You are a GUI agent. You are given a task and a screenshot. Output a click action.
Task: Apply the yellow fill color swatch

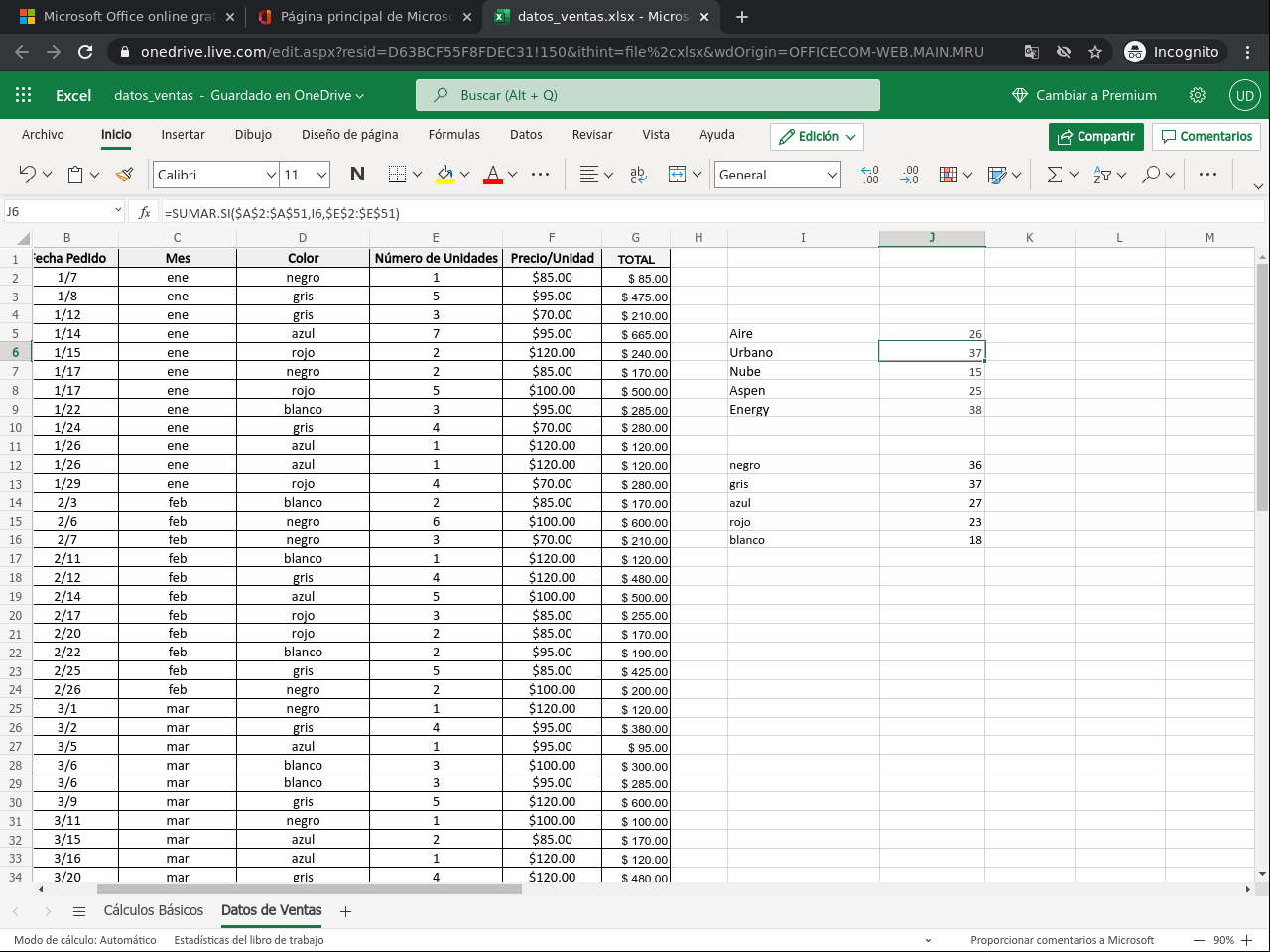click(x=445, y=175)
